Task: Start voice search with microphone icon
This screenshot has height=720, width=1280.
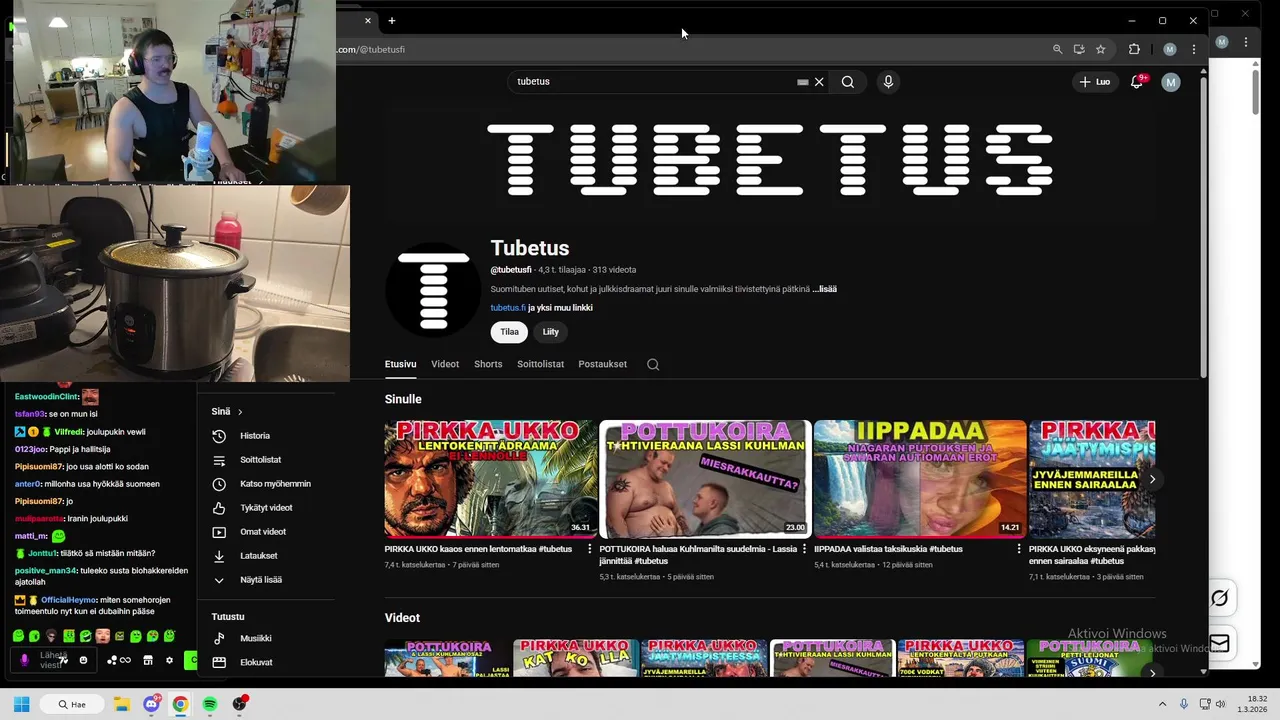Action: [888, 82]
